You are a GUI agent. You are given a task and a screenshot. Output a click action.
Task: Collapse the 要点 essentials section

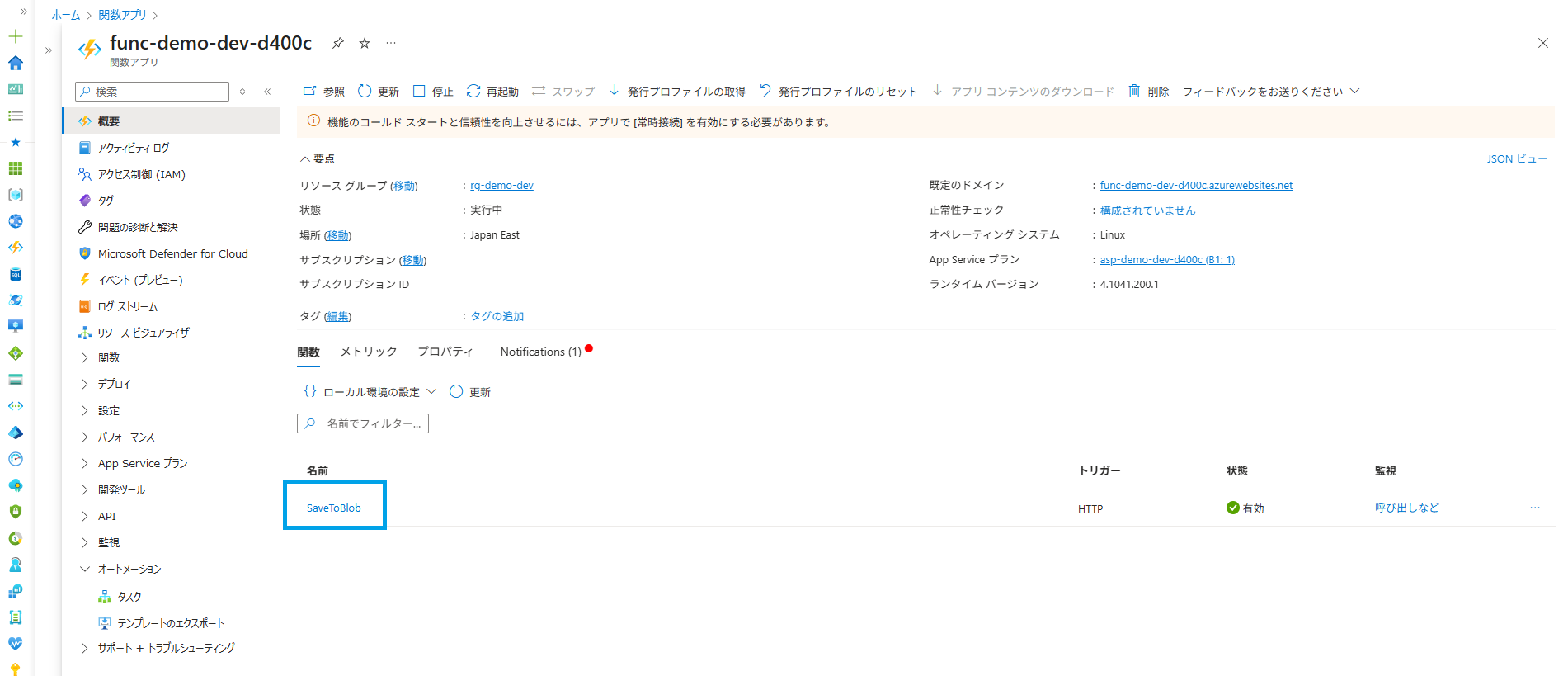click(318, 158)
